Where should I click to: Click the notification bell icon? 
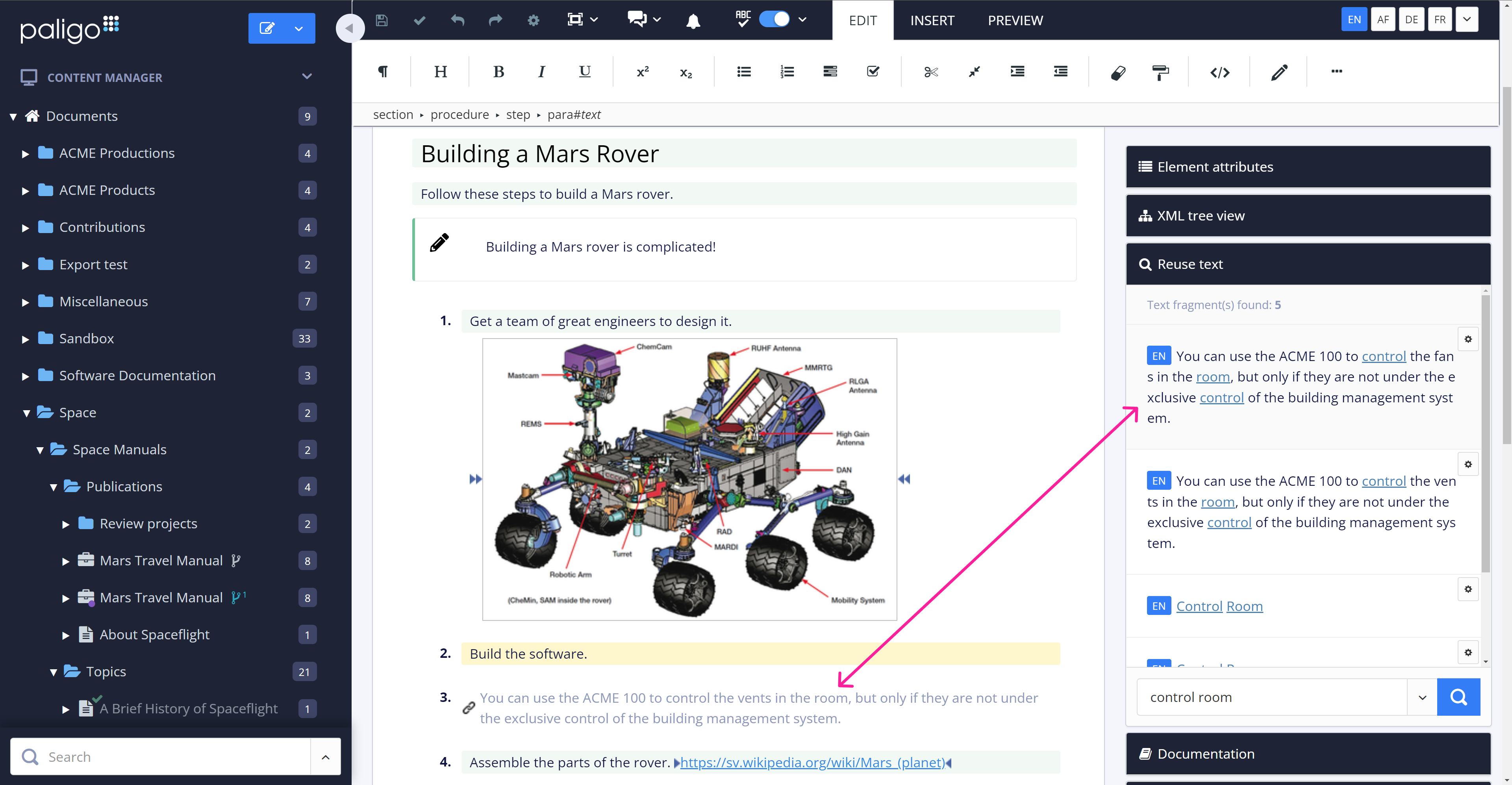tap(693, 20)
